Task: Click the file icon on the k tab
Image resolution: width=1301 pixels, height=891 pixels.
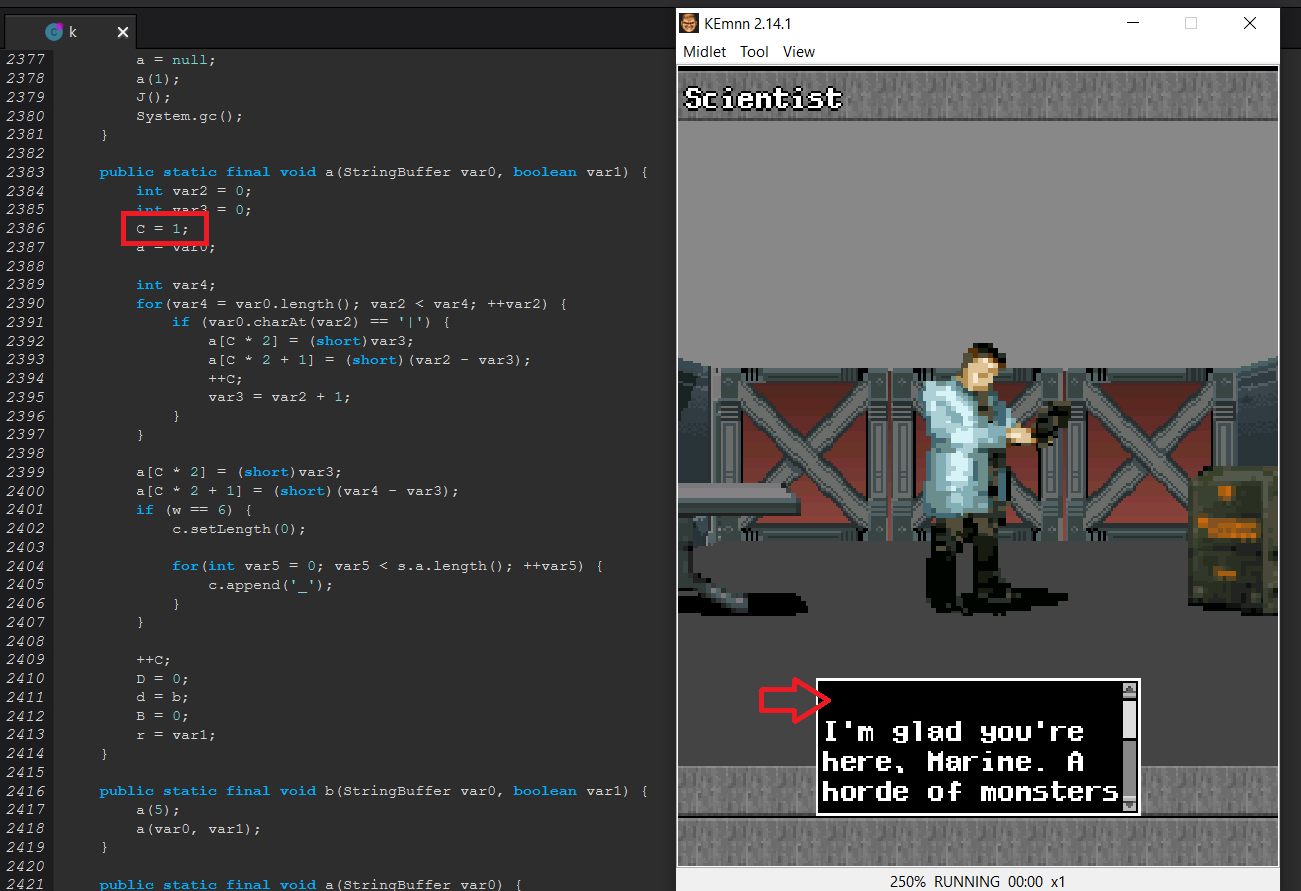Action: coord(55,32)
